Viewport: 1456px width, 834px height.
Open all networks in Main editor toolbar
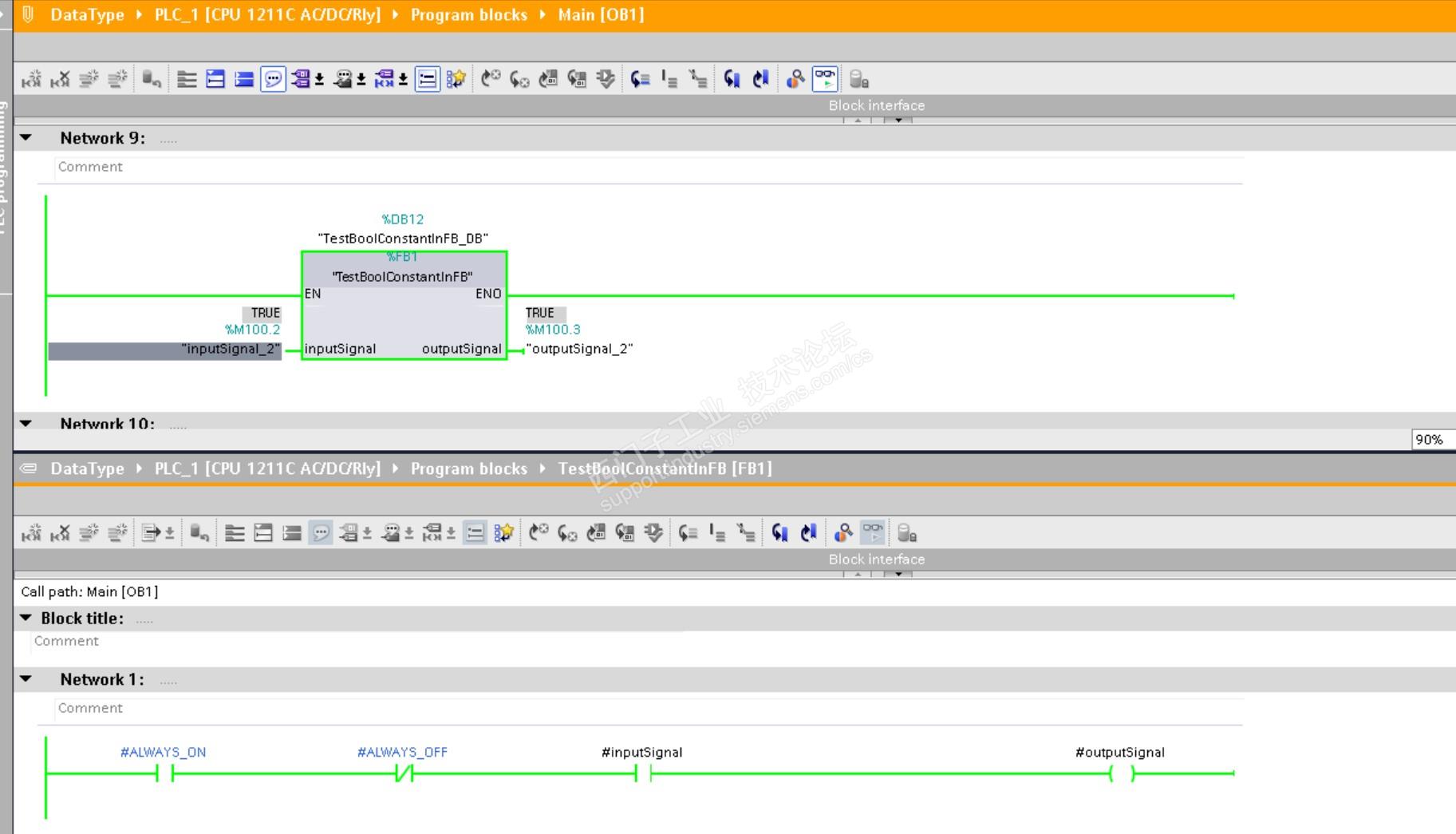[x=215, y=79]
